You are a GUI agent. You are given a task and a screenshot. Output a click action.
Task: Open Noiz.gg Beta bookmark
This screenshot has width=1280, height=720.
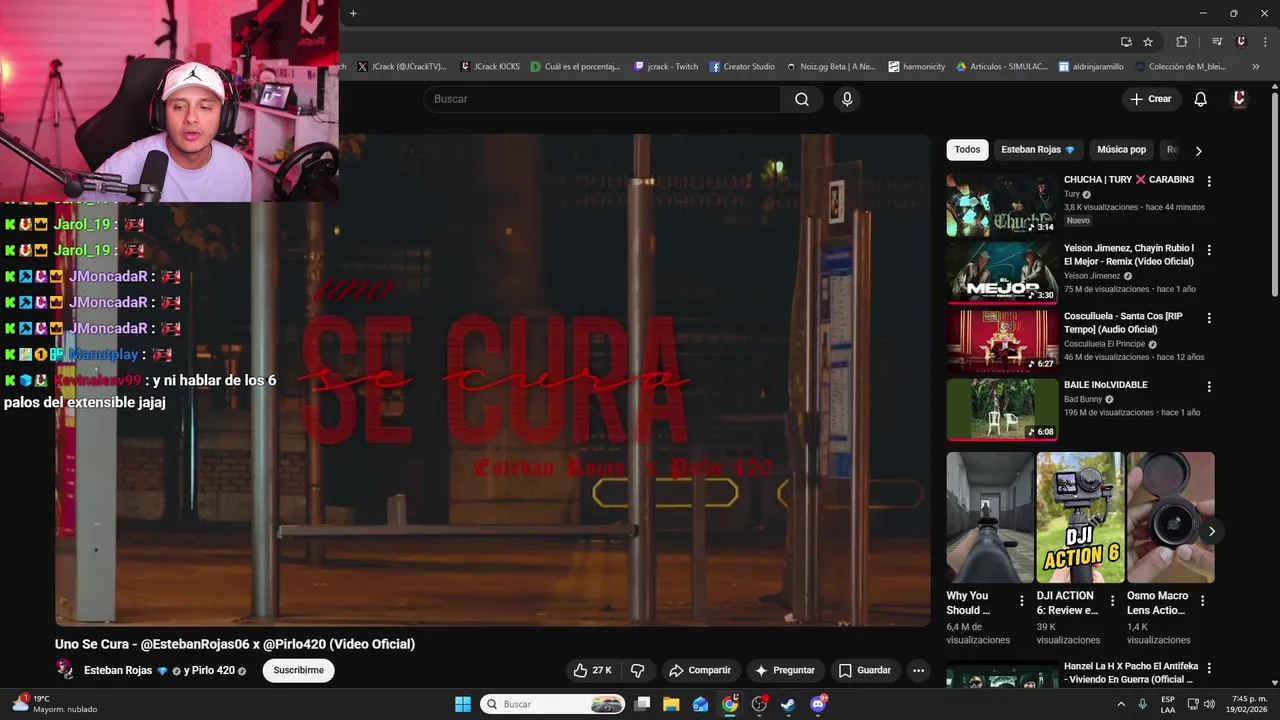pos(830,67)
